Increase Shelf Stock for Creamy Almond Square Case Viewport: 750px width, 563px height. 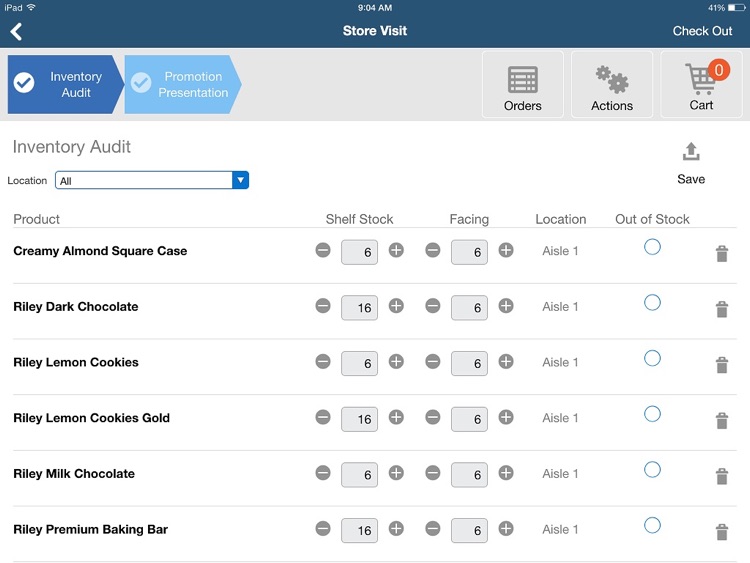[396, 250]
